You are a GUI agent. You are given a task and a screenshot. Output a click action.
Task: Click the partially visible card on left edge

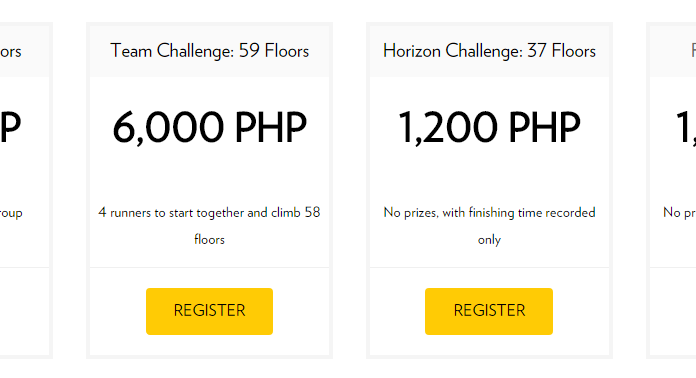pyautogui.click(x=24, y=190)
